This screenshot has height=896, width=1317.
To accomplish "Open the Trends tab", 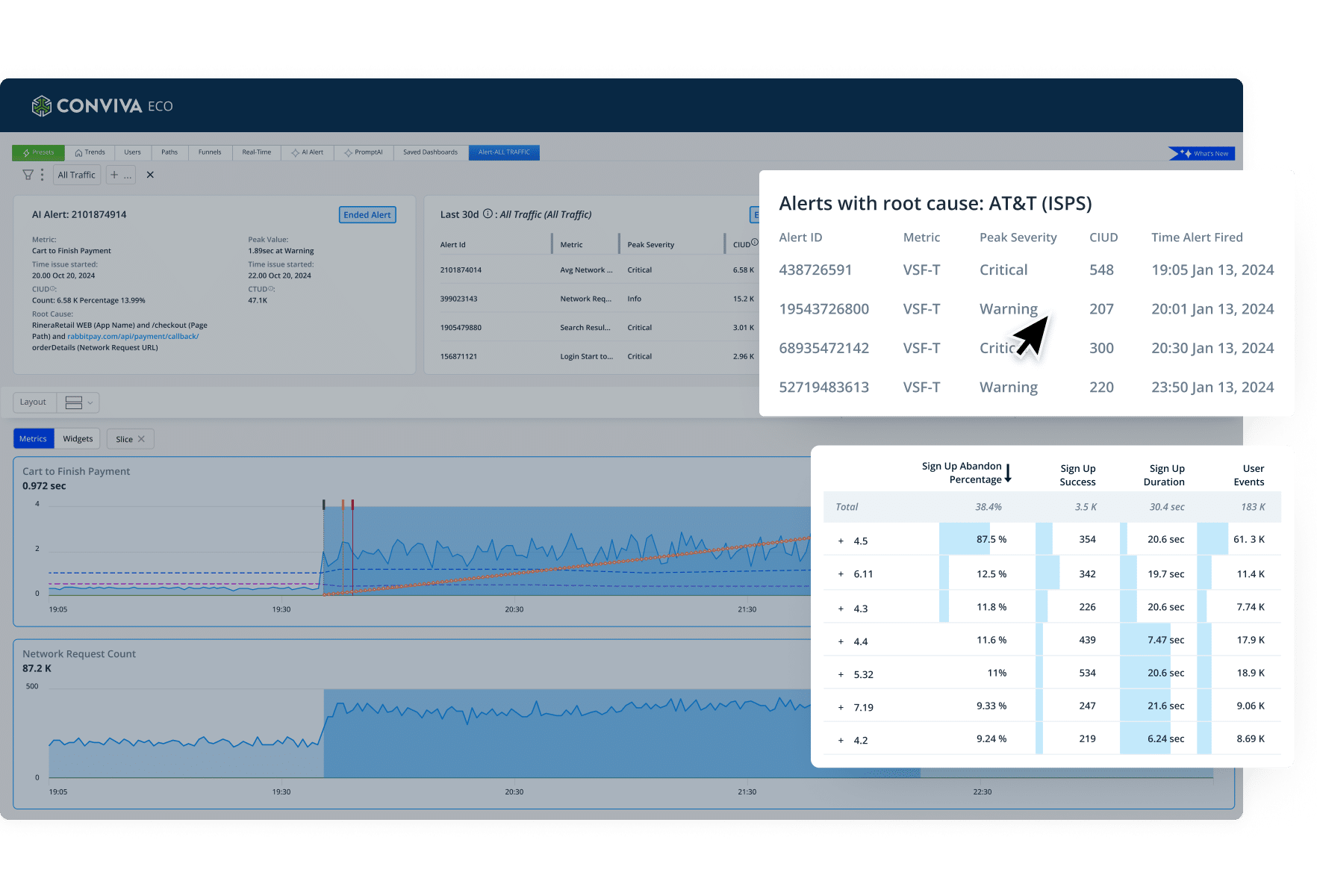I will pyautogui.click(x=90, y=152).
